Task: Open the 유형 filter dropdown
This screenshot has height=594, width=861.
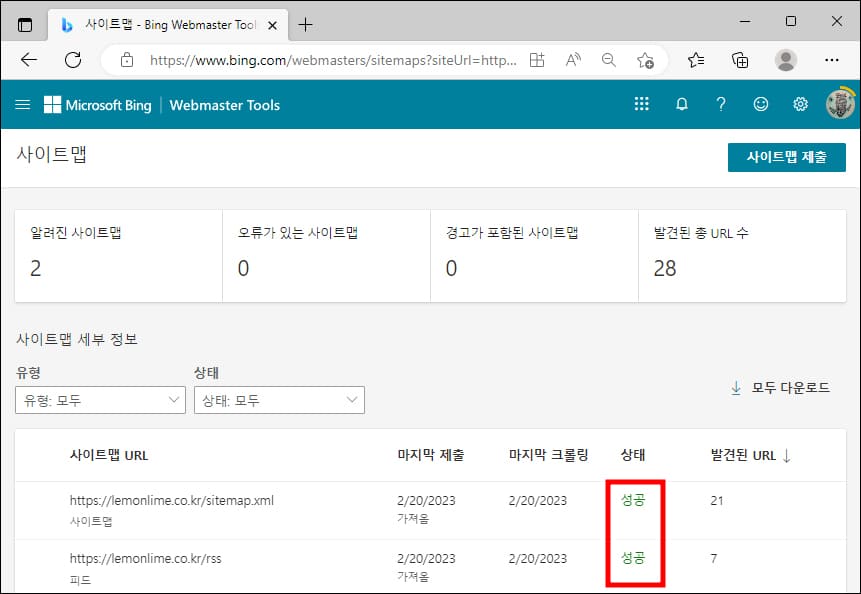Action: 100,400
